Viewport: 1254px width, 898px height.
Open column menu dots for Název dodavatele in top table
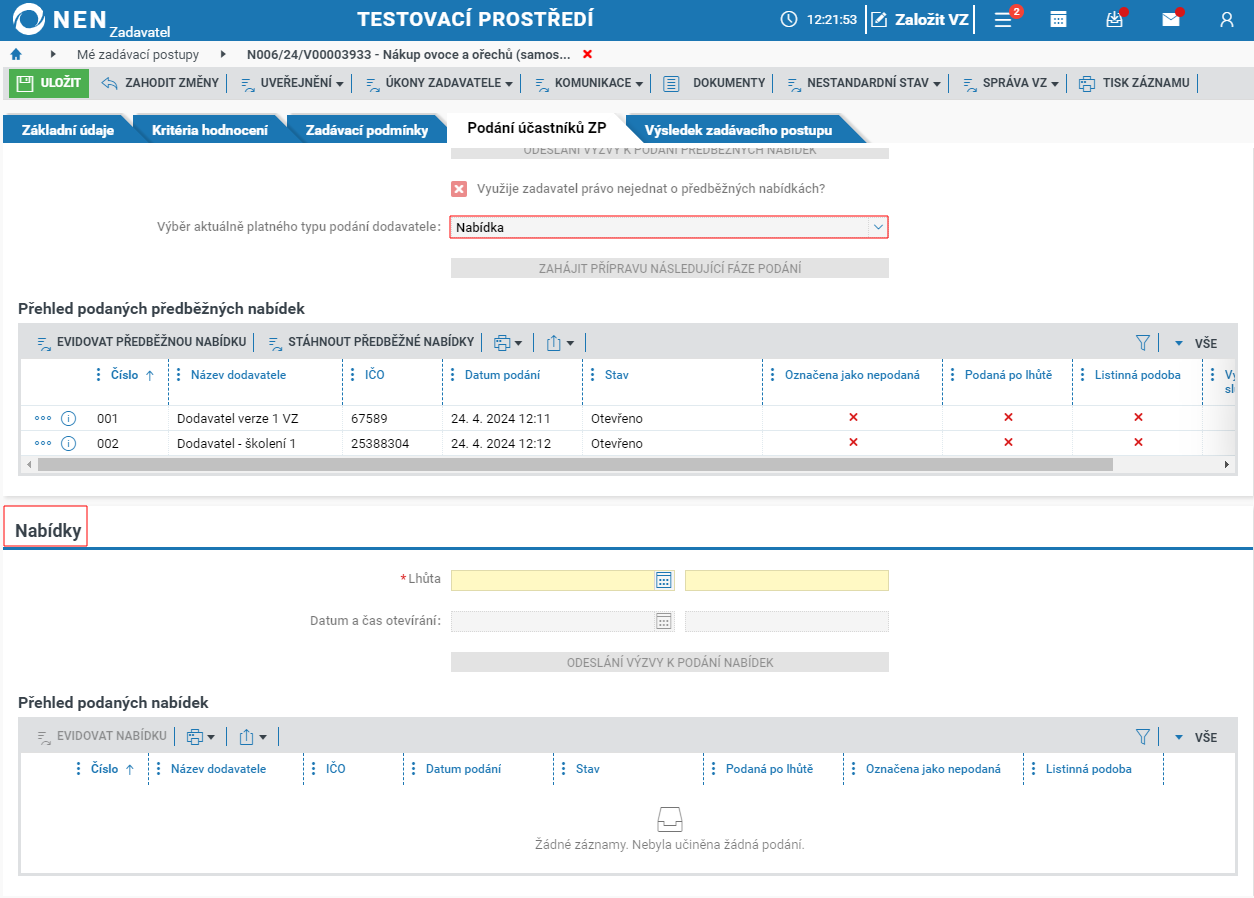click(x=179, y=375)
